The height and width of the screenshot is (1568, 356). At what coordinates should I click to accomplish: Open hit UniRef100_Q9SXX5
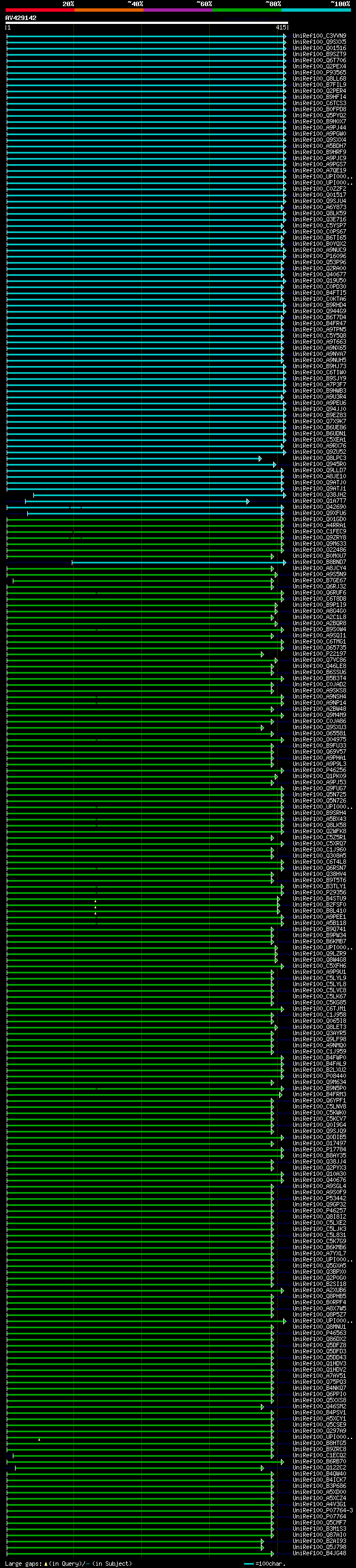pyautogui.click(x=319, y=42)
